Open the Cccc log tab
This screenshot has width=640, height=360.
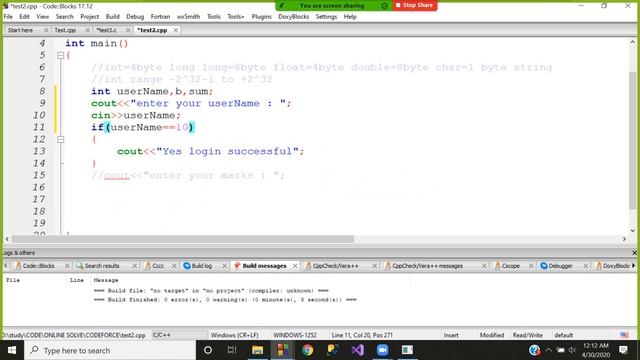coord(158,266)
